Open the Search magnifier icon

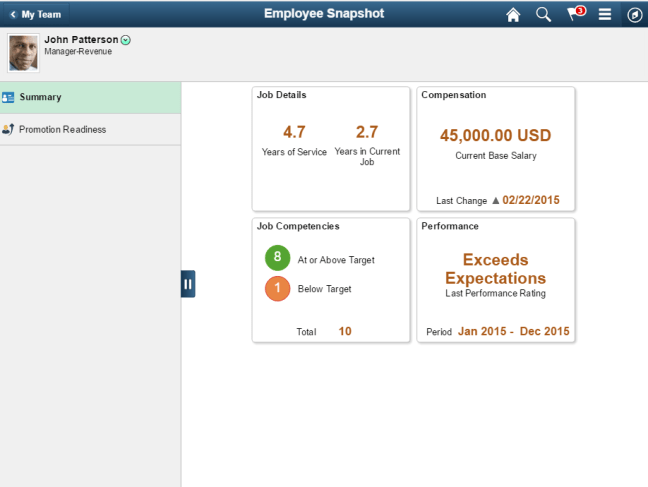pos(543,15)
